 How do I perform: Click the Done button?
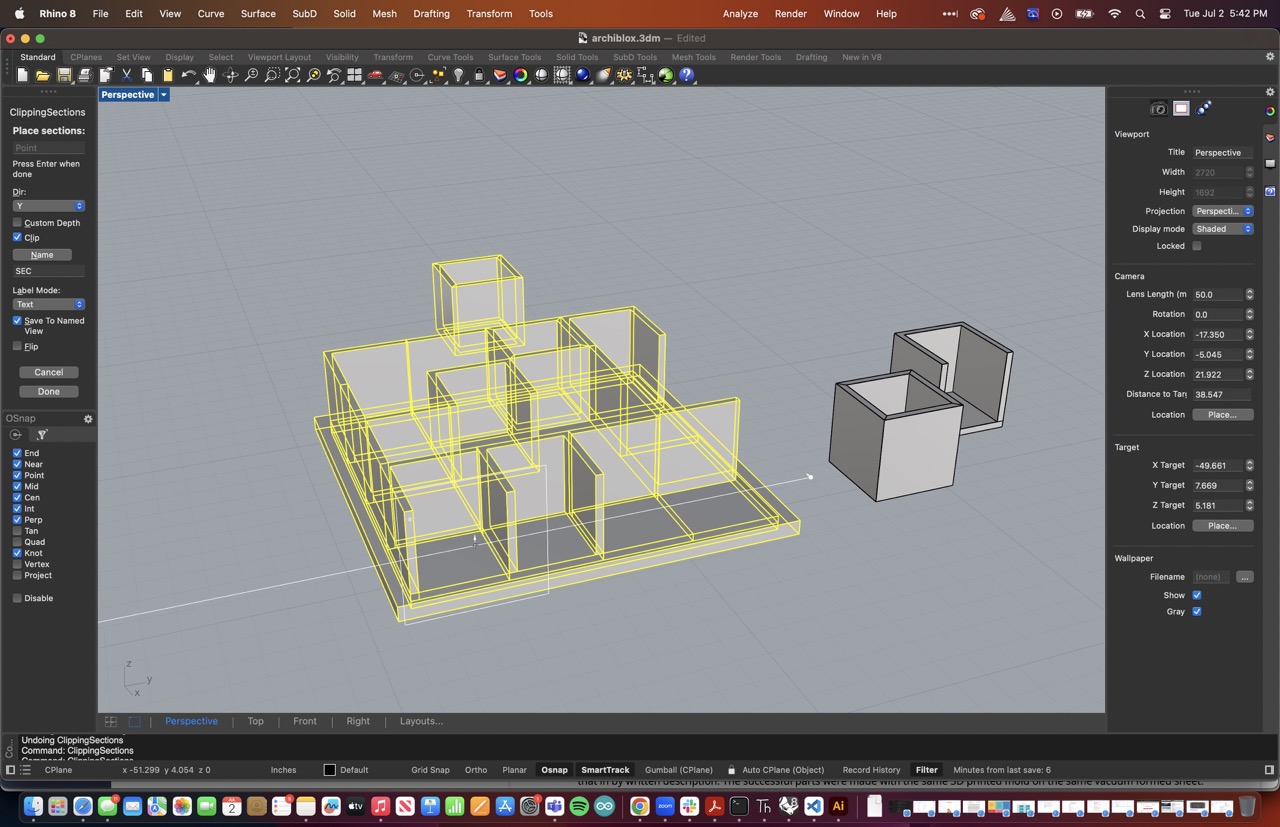[x=49, y=392]
